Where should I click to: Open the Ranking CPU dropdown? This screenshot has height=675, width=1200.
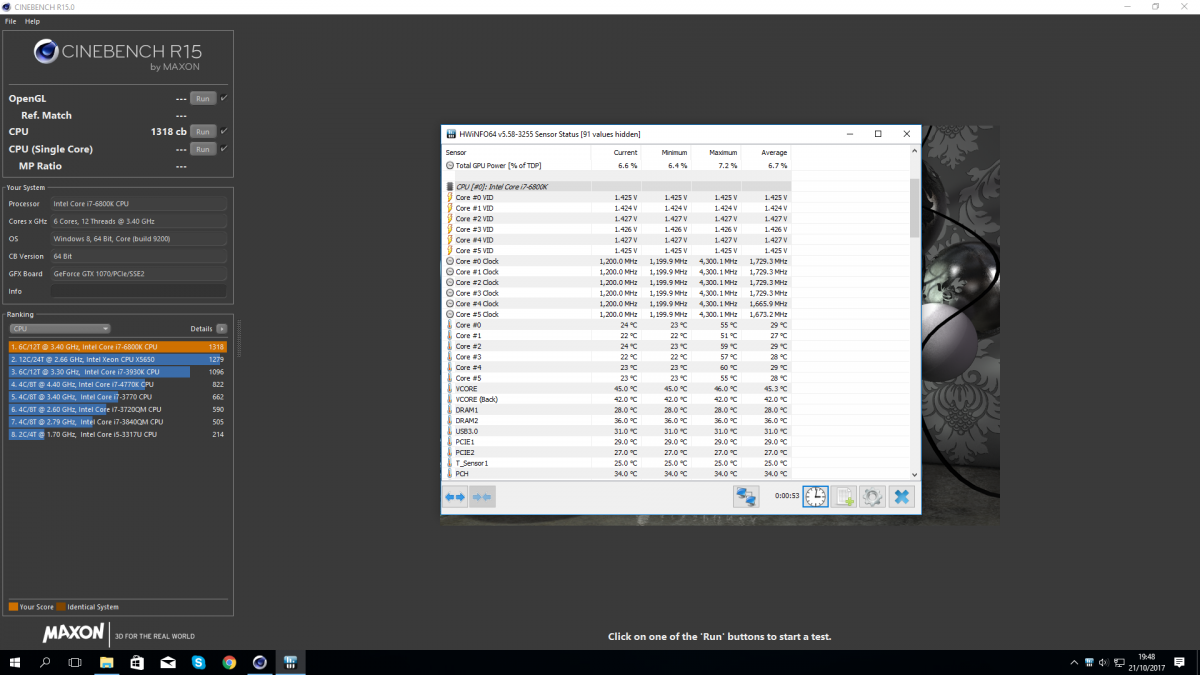(60, 328)
